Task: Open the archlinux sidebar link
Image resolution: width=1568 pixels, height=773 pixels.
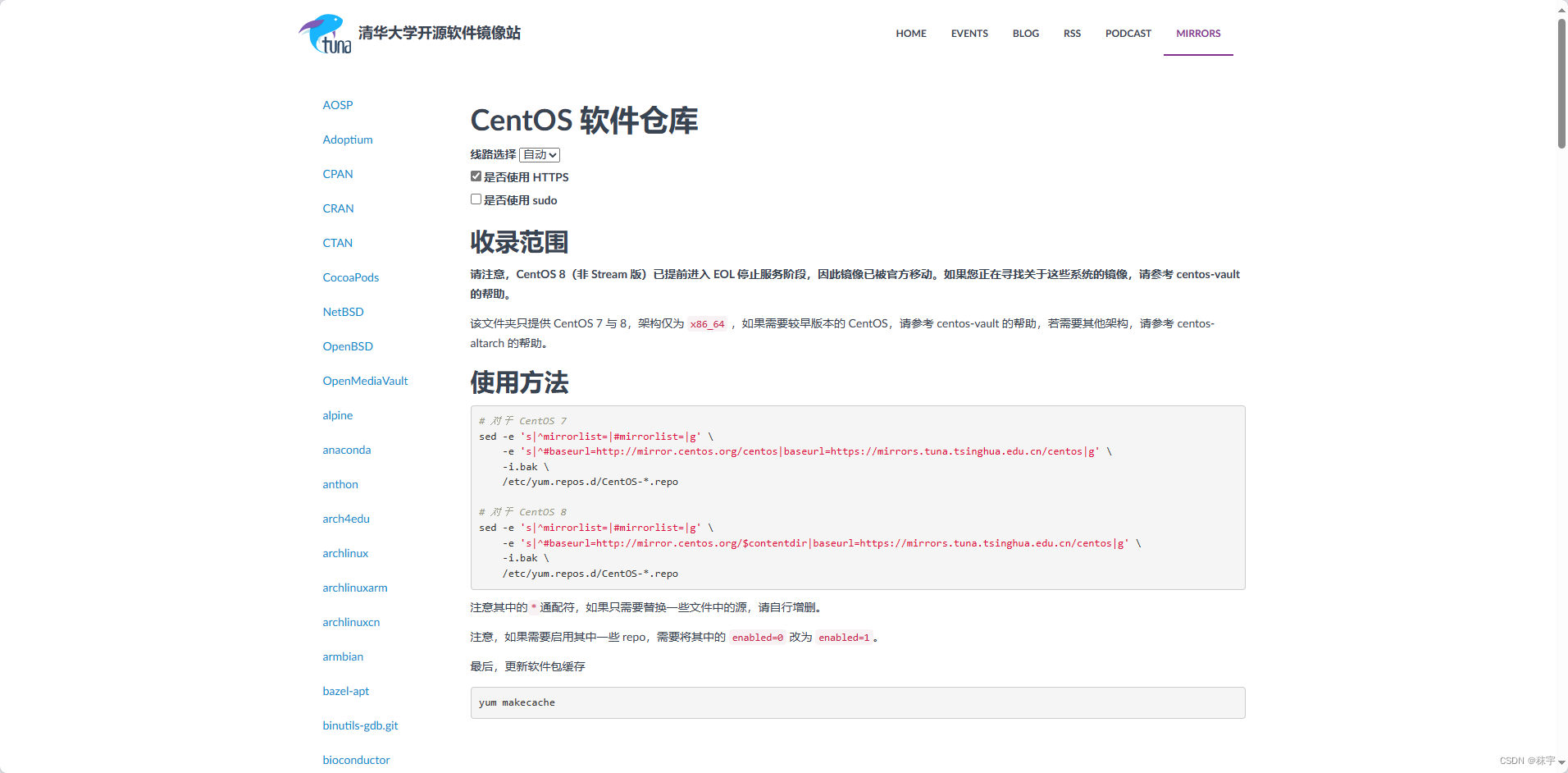Action: 345,553
